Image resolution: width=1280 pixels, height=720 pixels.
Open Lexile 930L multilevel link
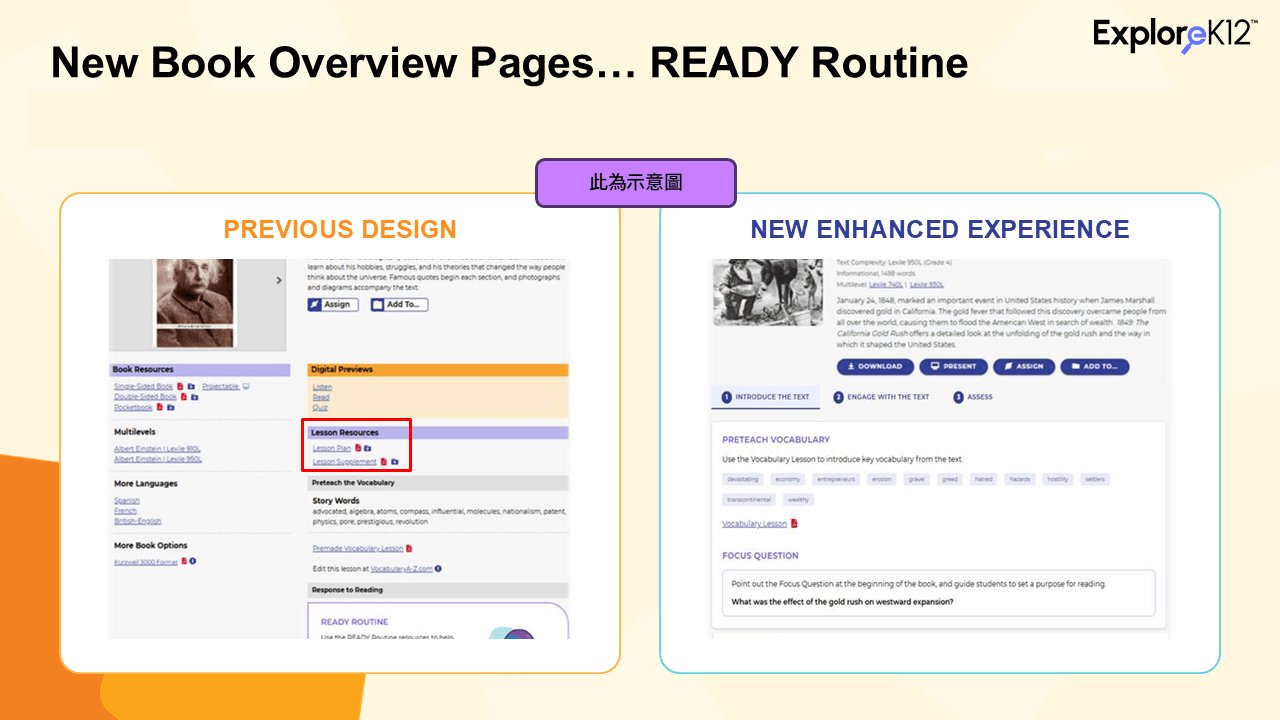coord(927,285)
